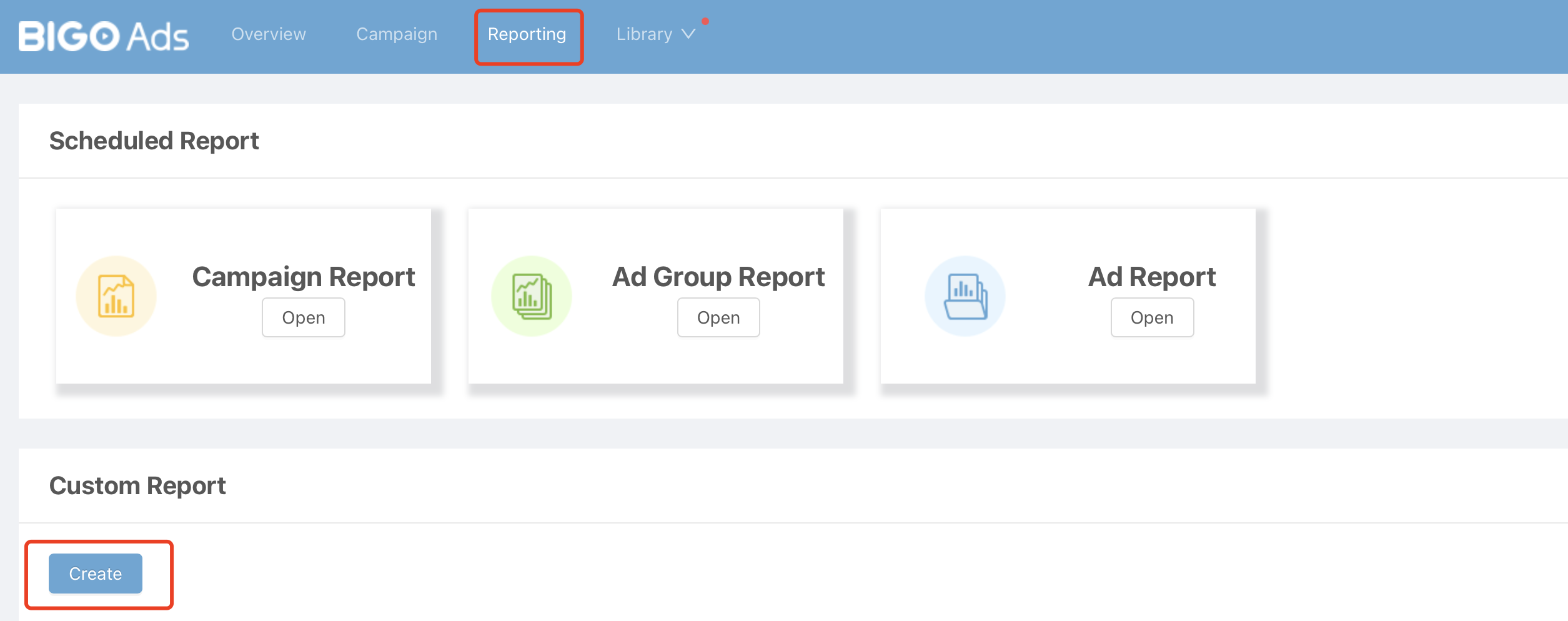
Task: Click the red notification dot beside Library
Action: (x=705, y=21)
